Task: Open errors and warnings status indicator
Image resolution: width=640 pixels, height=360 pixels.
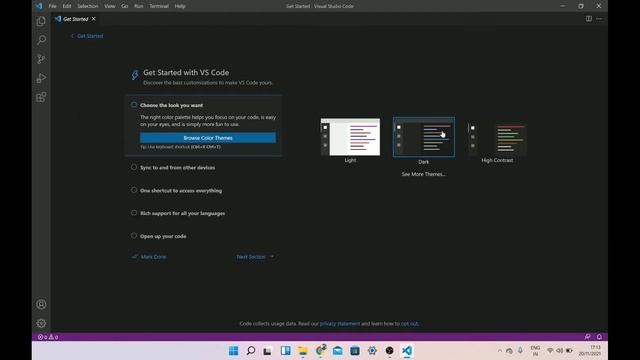Action: [48, 337]
